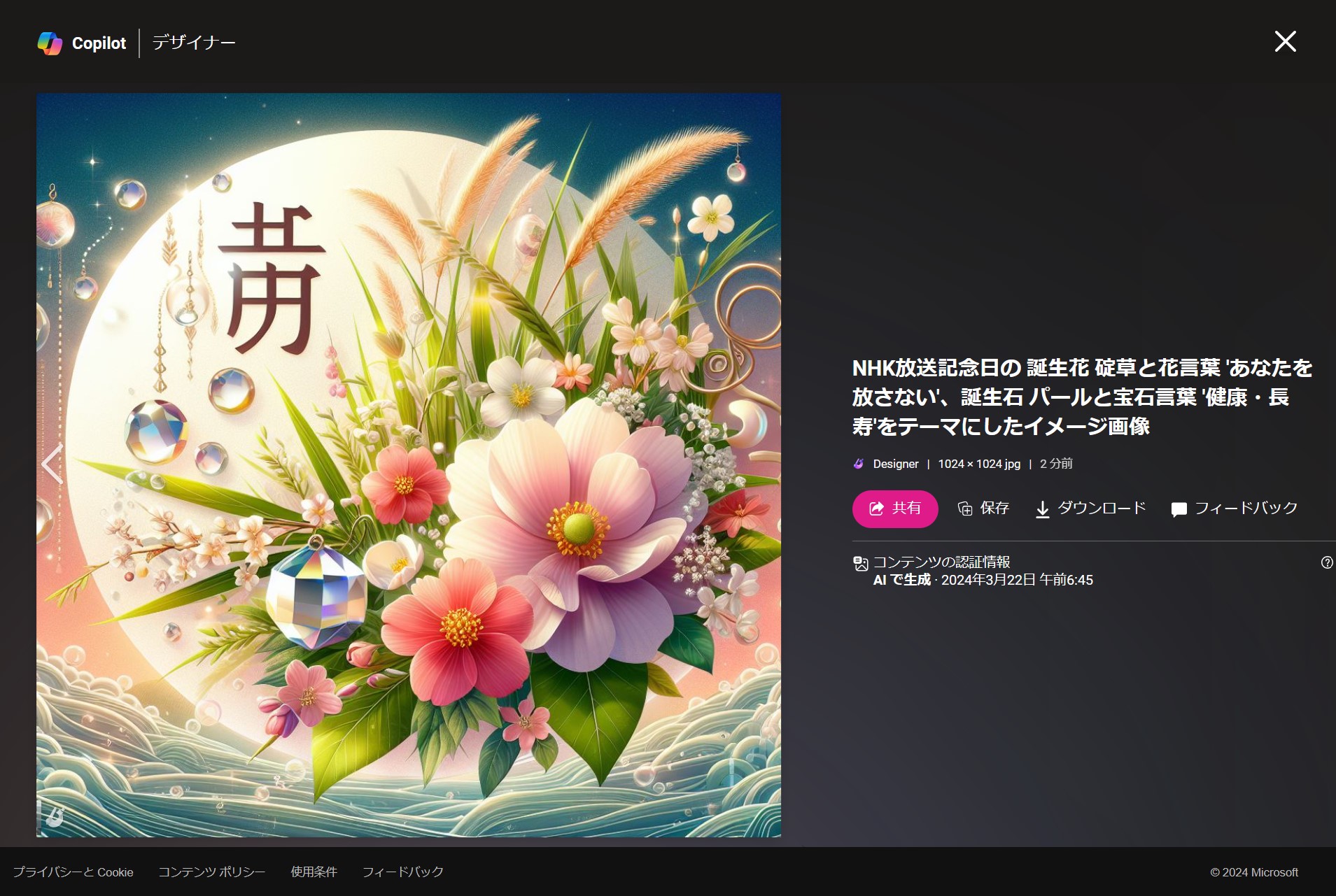Screen dimensions: 1336x896
Task: Click the 1024 × 1024 jpg size text
Action: (x=978, y=464)
